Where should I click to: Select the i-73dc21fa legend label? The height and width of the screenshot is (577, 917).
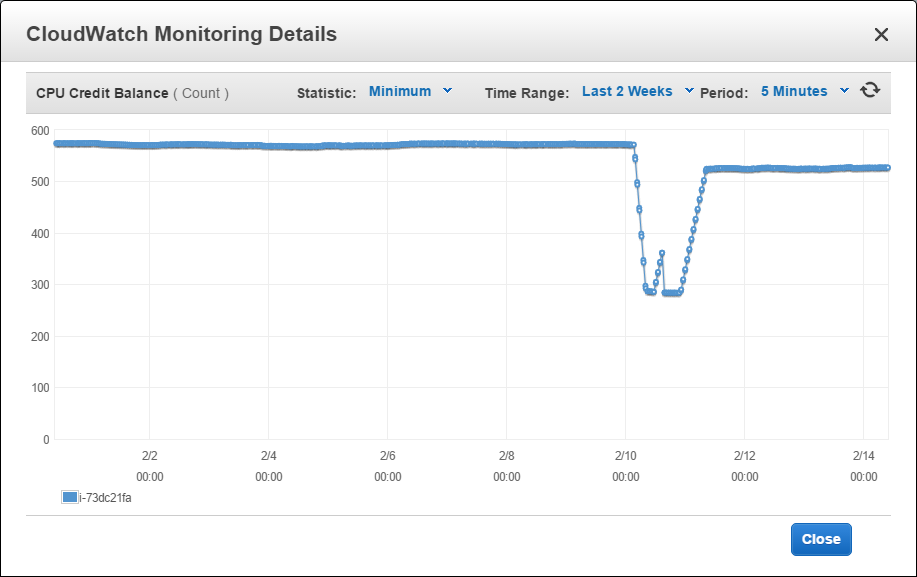tap(105, 498)
